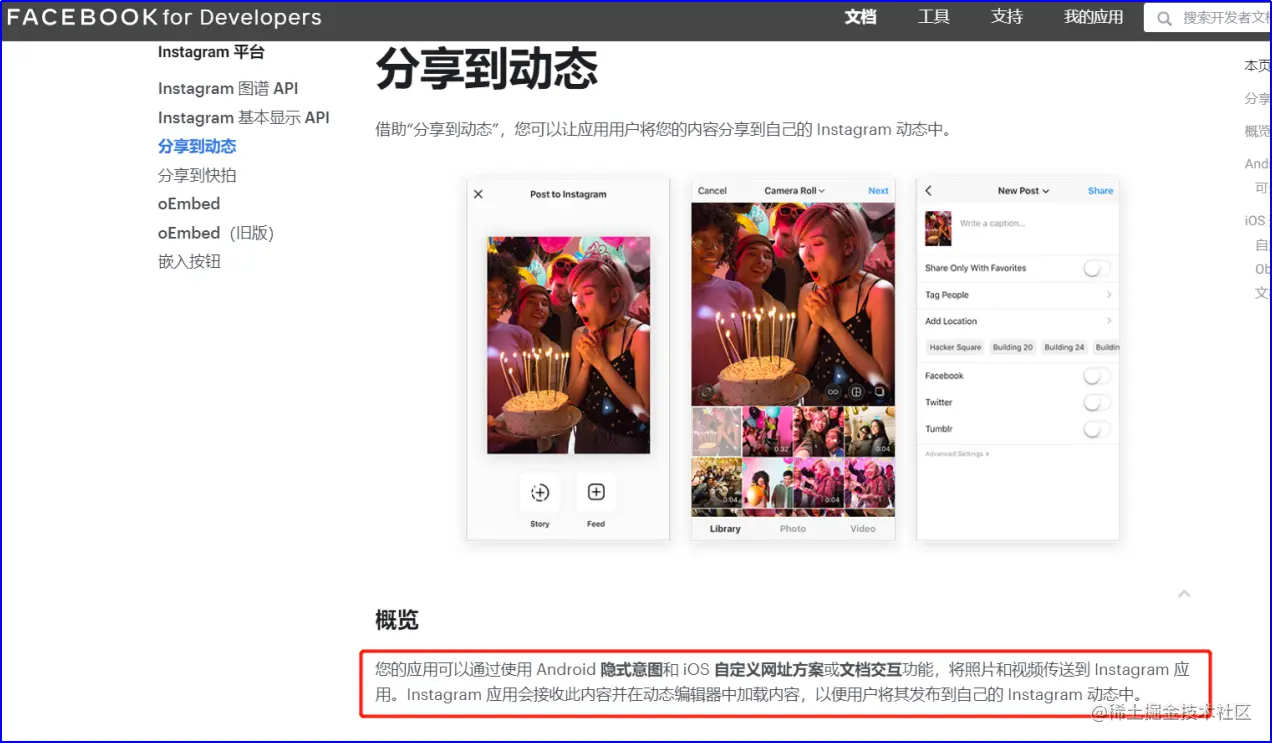Switch to the Photo tab in mockup

pos(793,528)
